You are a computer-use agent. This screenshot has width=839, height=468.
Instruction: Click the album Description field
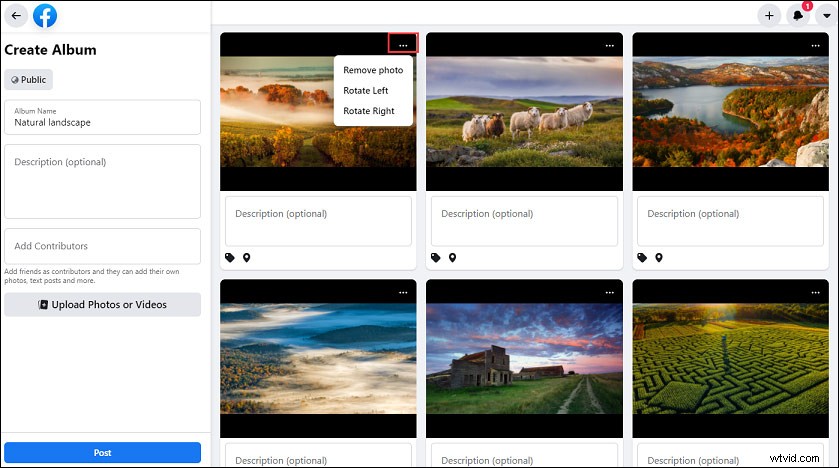tap(102, 181)
